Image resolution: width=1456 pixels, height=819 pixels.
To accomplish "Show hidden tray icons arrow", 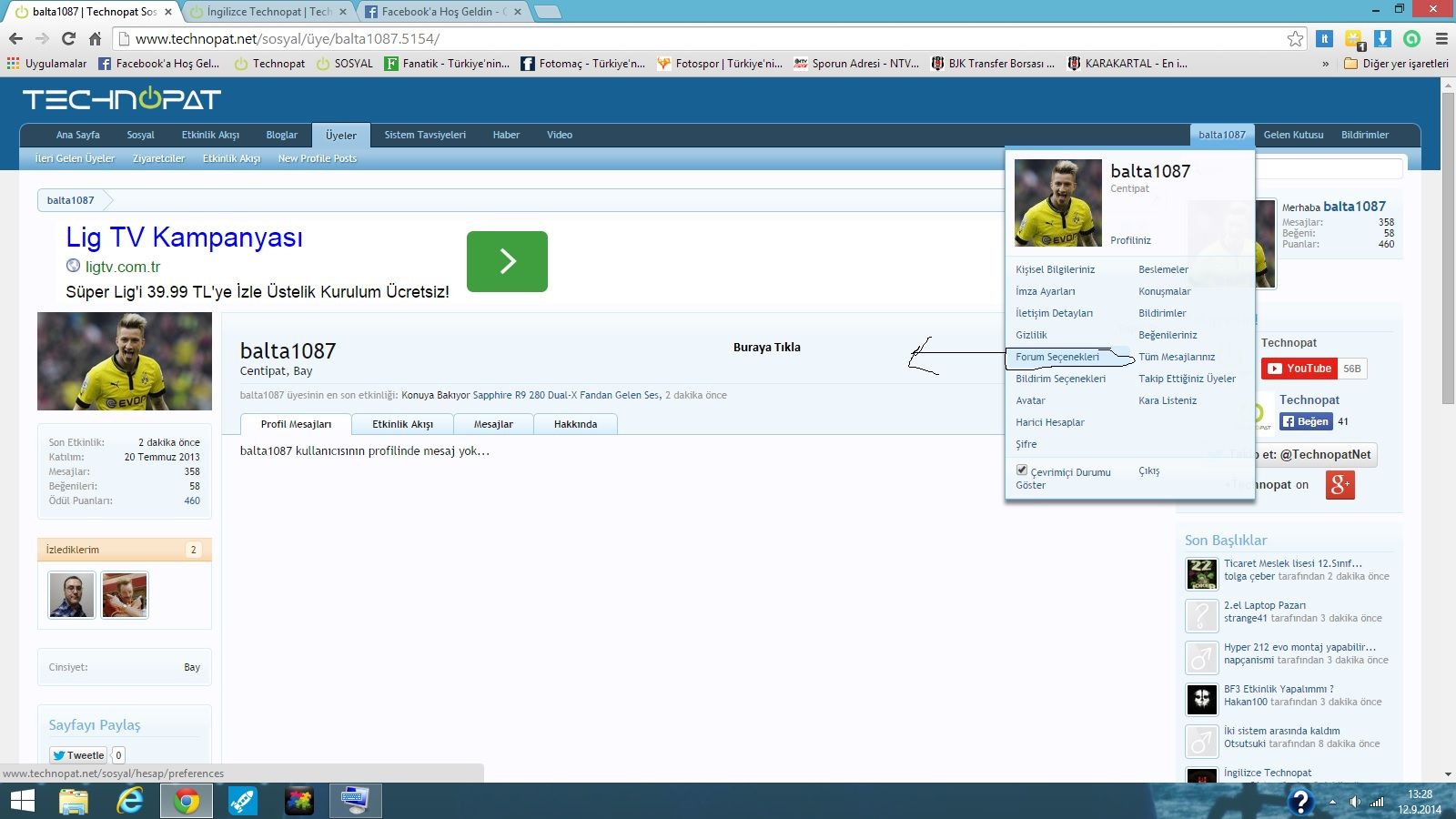I will click(1332, 802).
